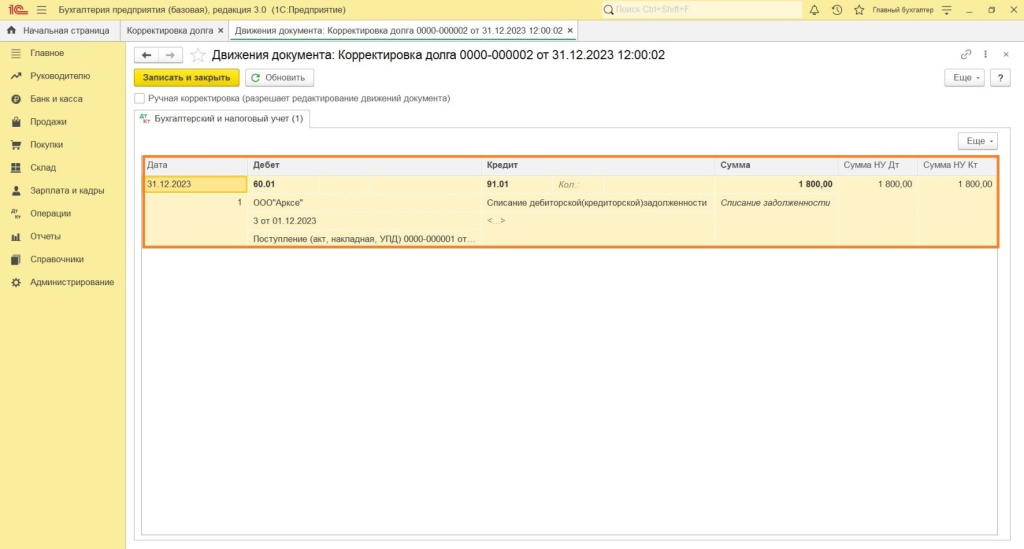Open the notifications bell icon
This screenshot has width=1024, height=549.
814,10
